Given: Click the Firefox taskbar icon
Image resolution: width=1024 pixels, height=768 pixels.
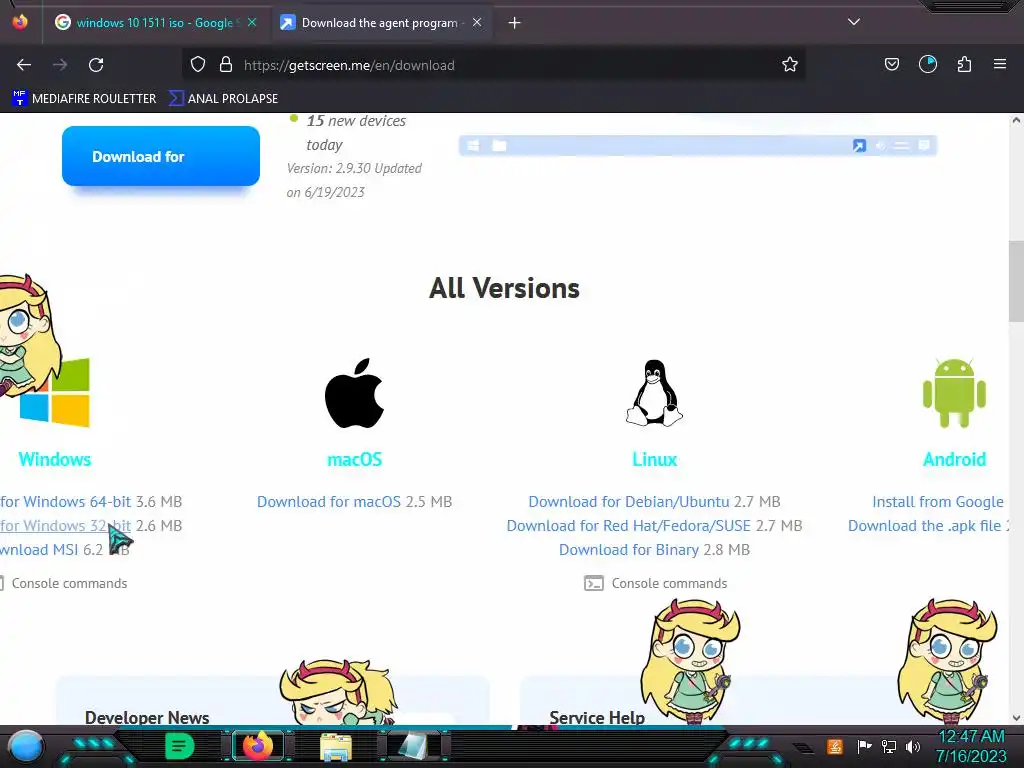Looking at the screenshot, I should coord(257,746).
